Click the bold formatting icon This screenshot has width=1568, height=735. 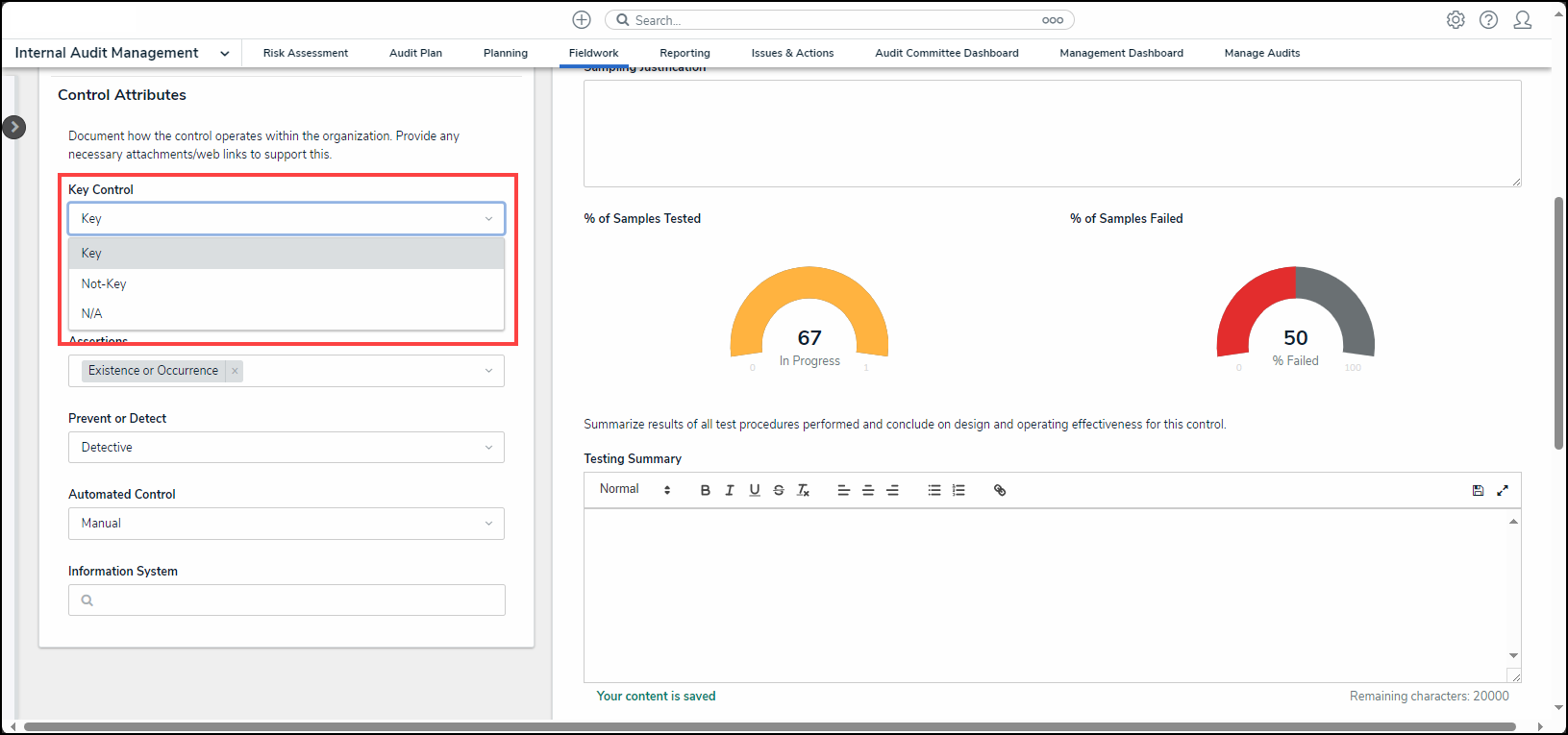click(705, 490)
